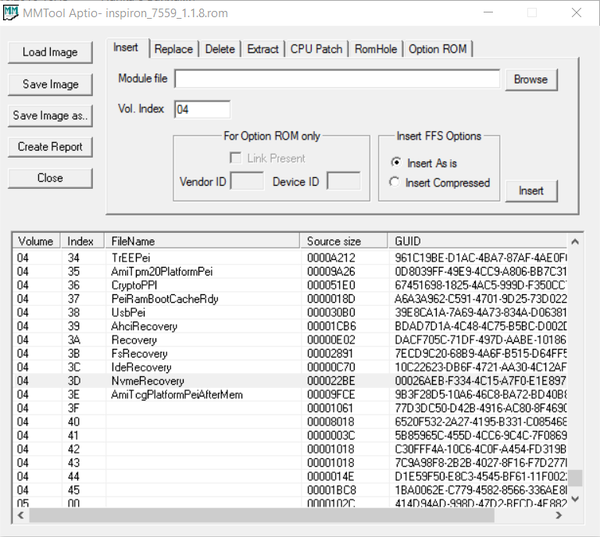Click index 42 in the module list
600x537 pixels.
click(73, 449)
